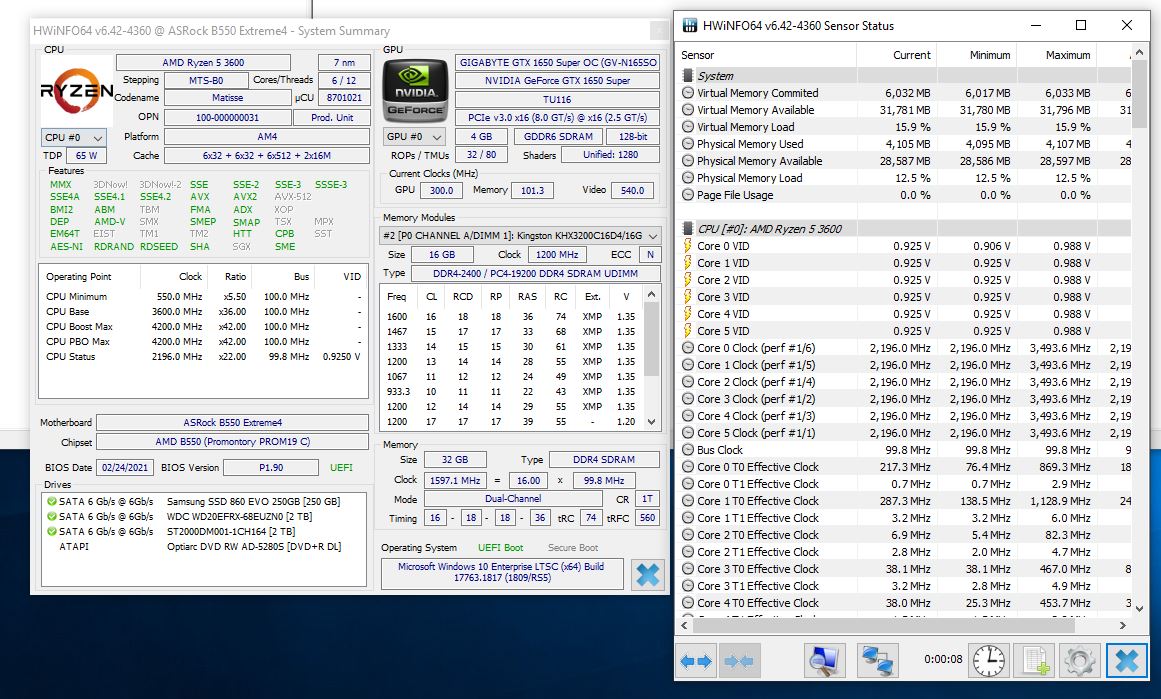Click memory timings scroll up arrow
The image size is (1161, 699).
652,295
